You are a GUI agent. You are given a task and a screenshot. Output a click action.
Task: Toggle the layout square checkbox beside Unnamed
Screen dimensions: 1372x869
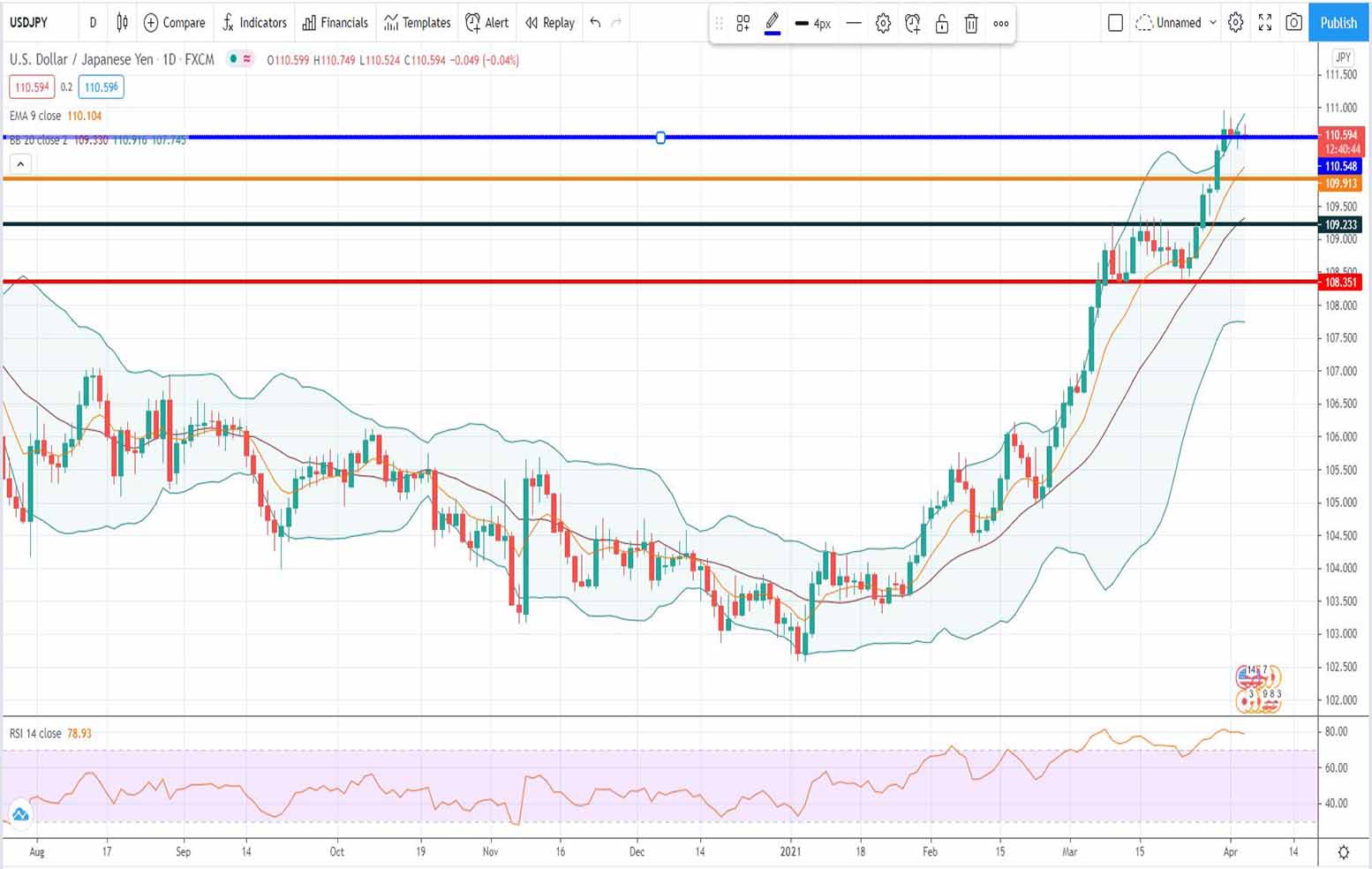click(x=1115, y=23)
